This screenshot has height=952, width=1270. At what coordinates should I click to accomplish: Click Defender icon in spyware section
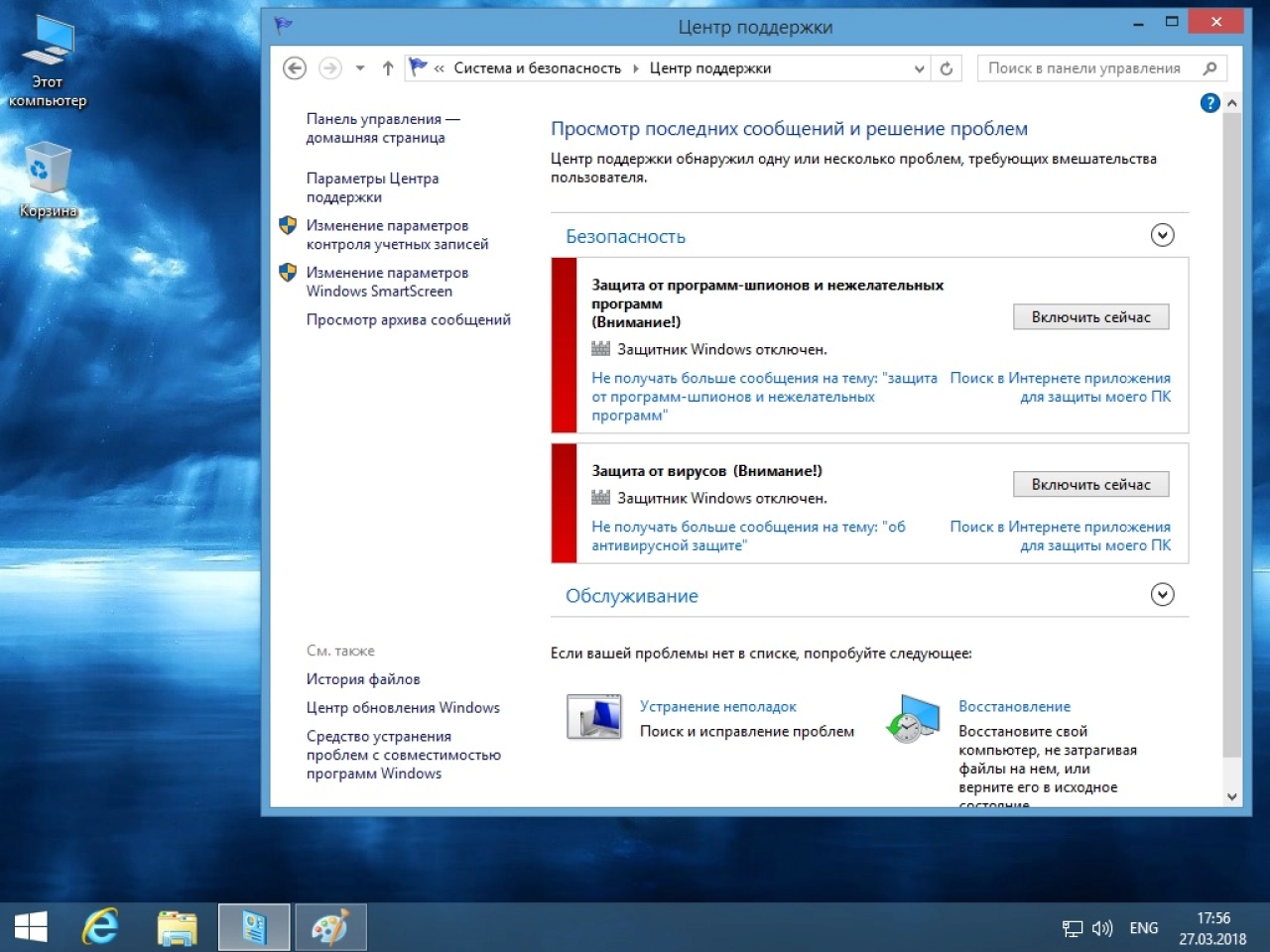601,349
